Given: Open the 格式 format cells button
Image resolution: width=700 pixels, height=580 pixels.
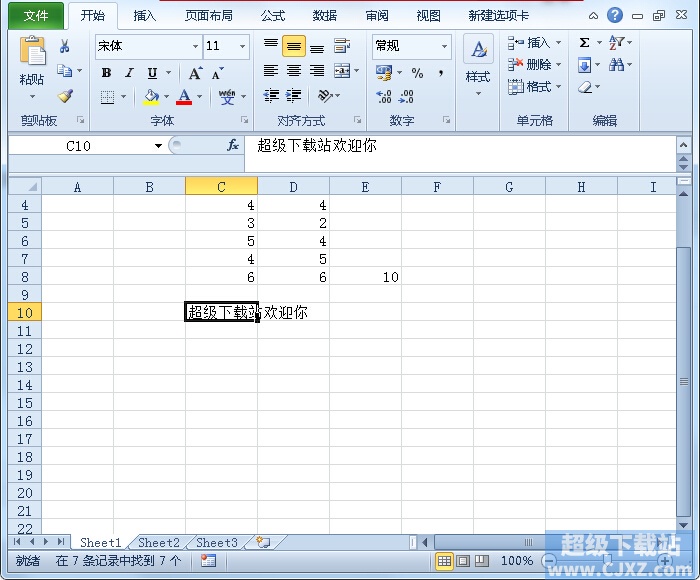Looking at the screenshot, I should pos(534,87).
